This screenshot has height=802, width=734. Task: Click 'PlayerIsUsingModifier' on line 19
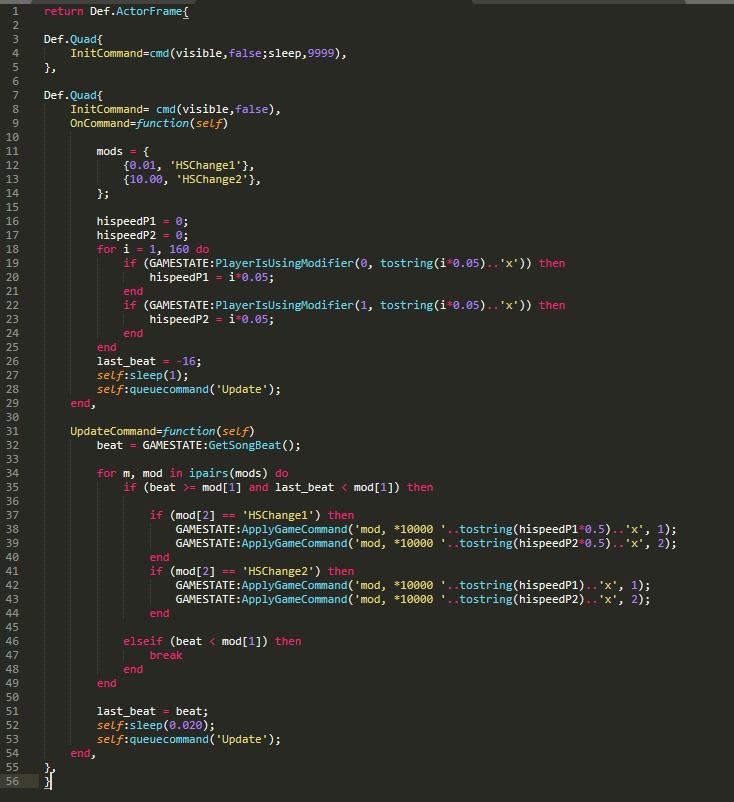284,263
